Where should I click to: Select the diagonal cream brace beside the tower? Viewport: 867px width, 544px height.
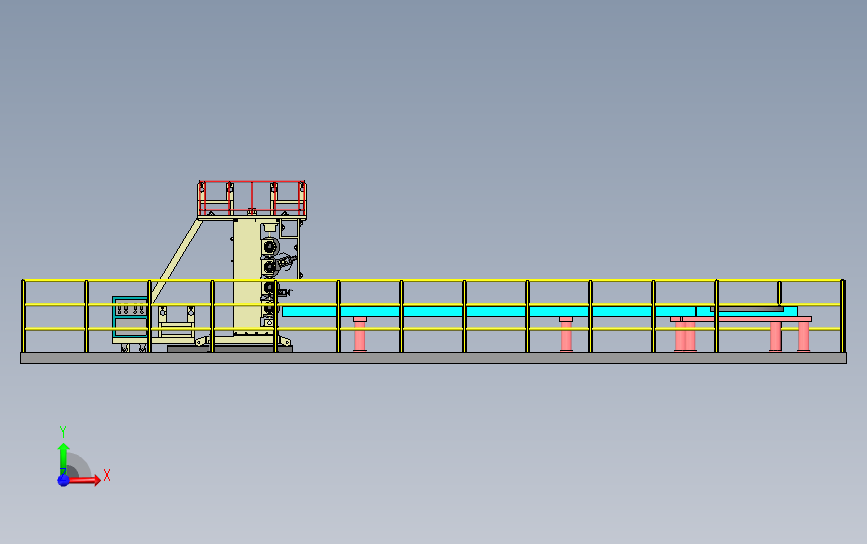[177, 260]
